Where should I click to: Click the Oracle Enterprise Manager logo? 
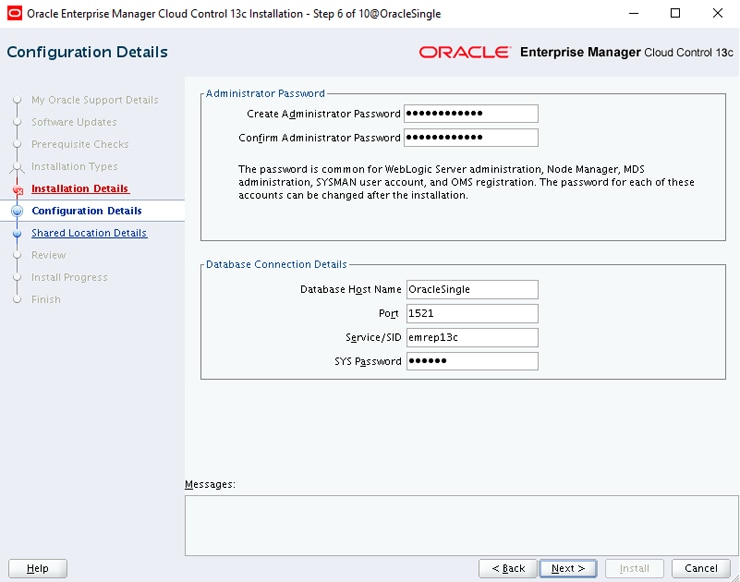coord(576,52)
